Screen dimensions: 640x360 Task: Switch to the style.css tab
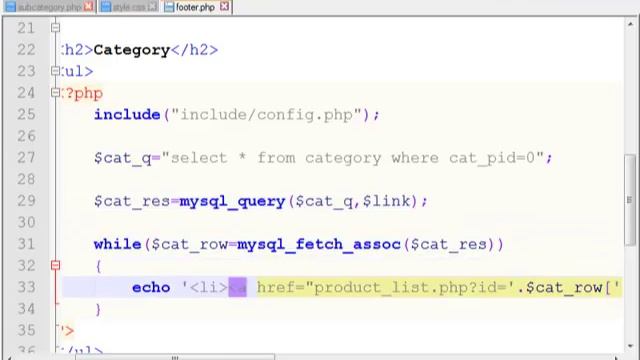[x=129, y=7]
